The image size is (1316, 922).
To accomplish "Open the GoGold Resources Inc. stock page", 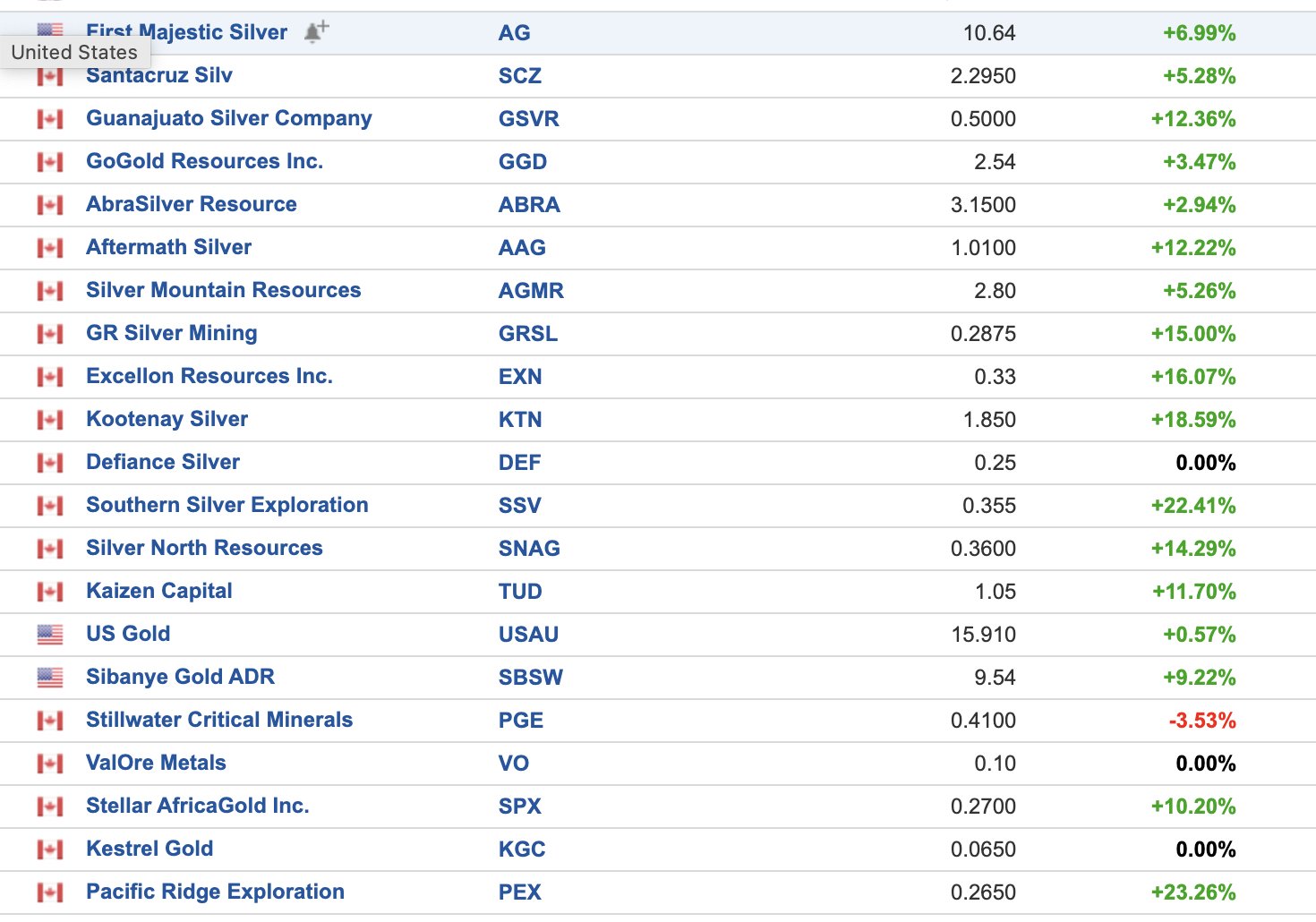I will (x=204, y=161).
